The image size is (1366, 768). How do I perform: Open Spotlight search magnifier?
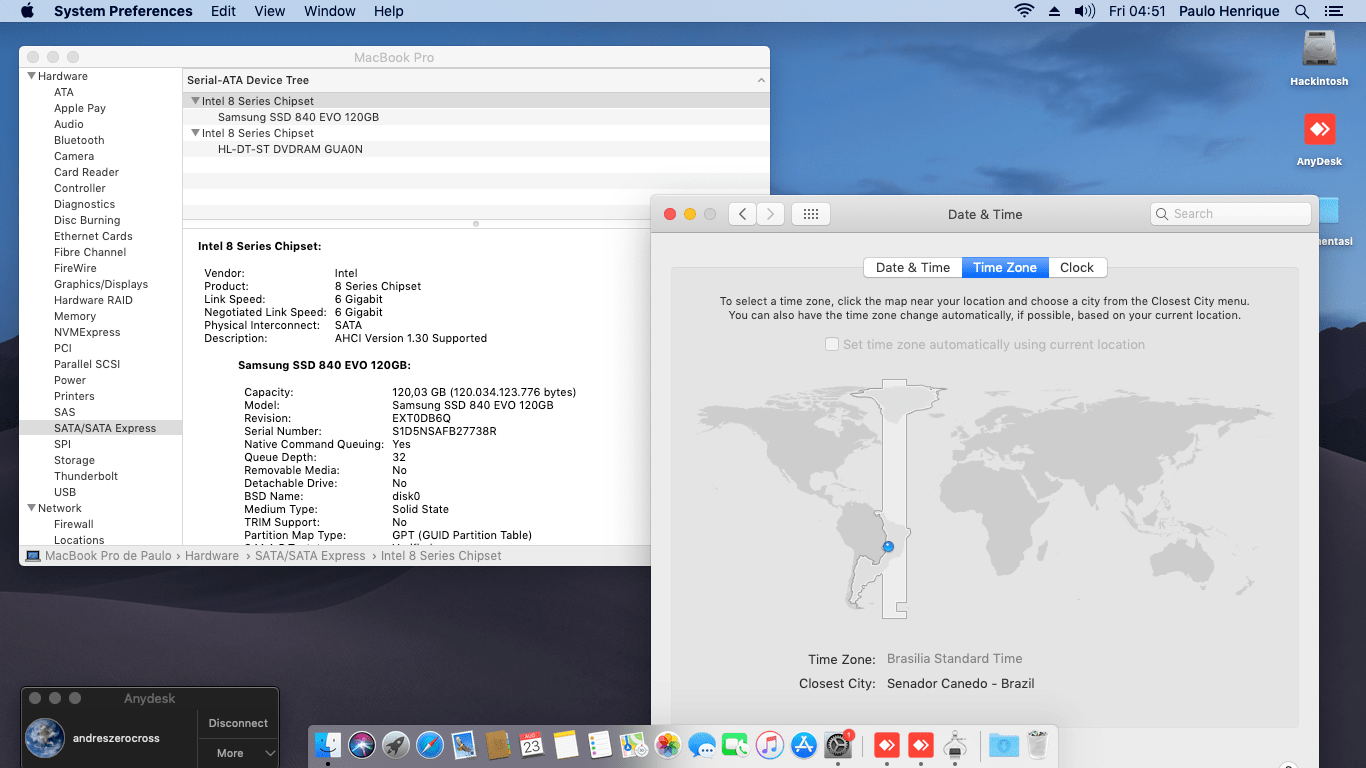point(1302,11)
